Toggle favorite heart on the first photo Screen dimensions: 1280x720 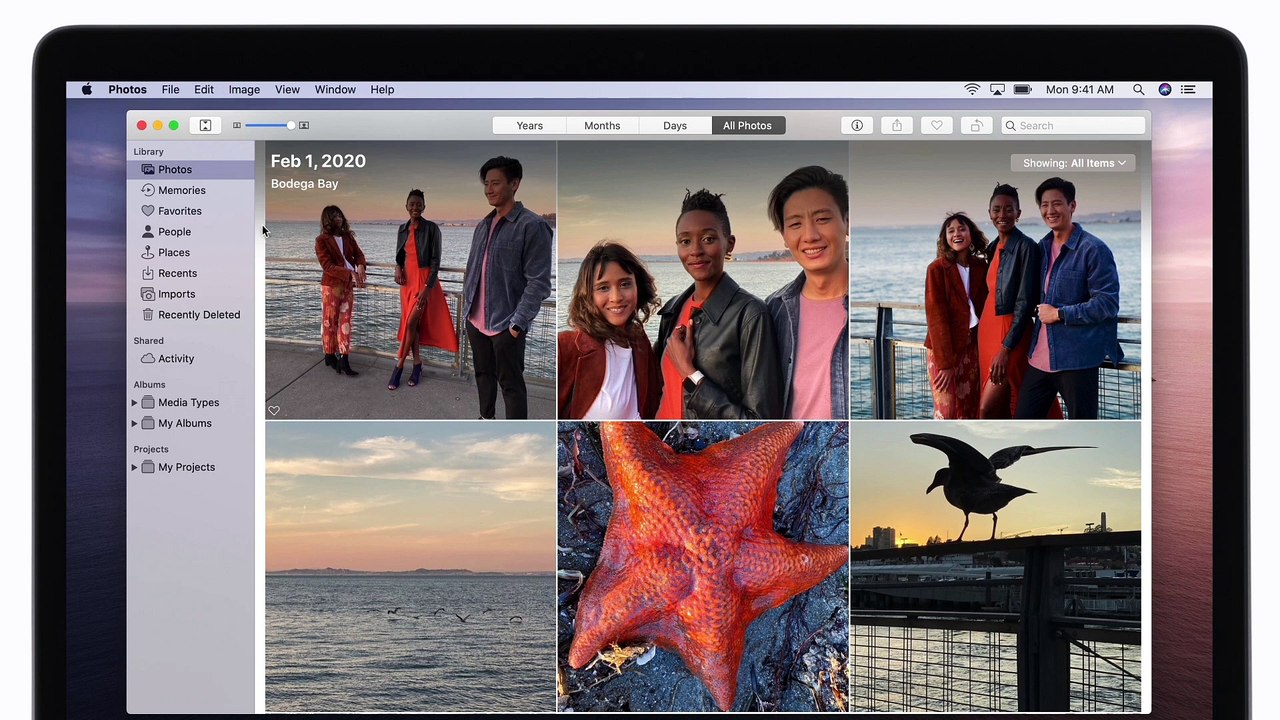pyautogui.click(x=274, y=411)
